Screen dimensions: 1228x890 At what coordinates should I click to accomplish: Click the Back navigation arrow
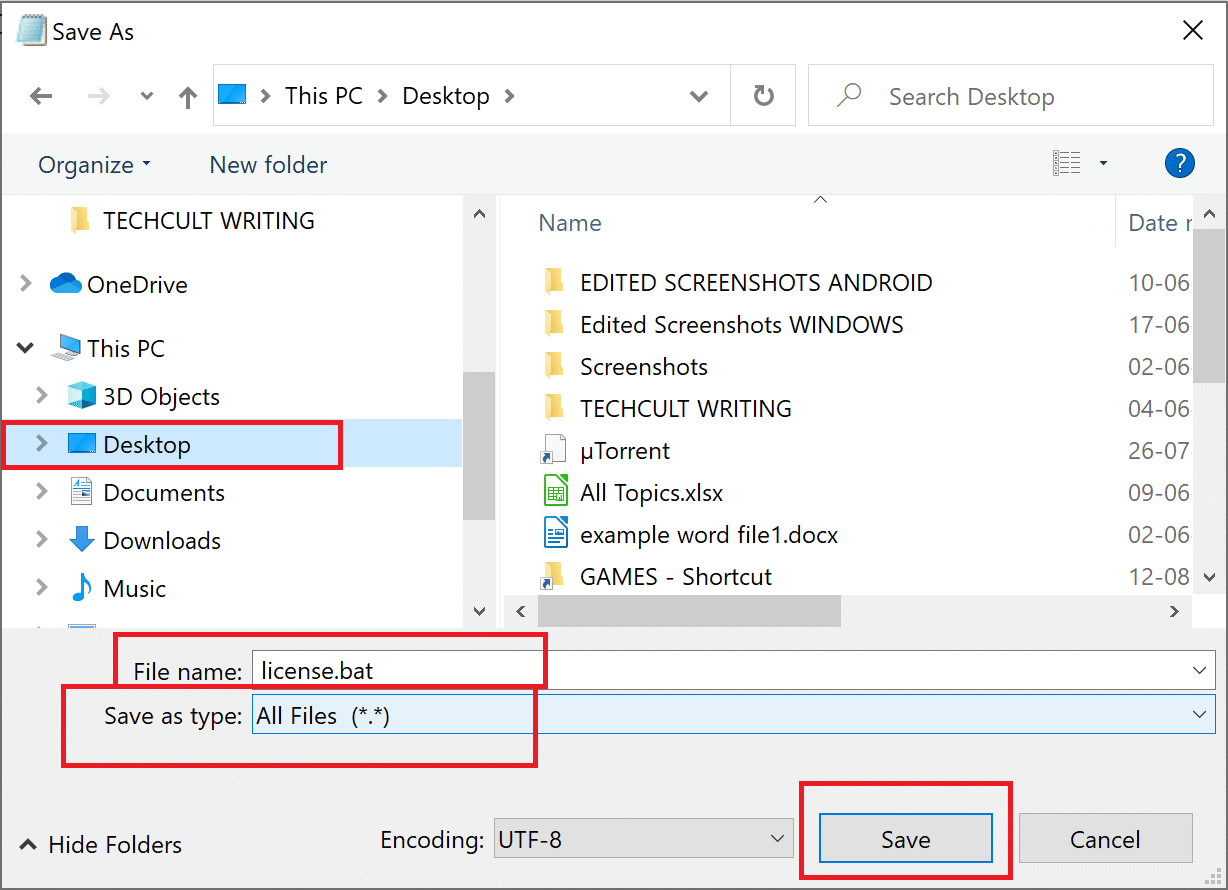point(41,96)
